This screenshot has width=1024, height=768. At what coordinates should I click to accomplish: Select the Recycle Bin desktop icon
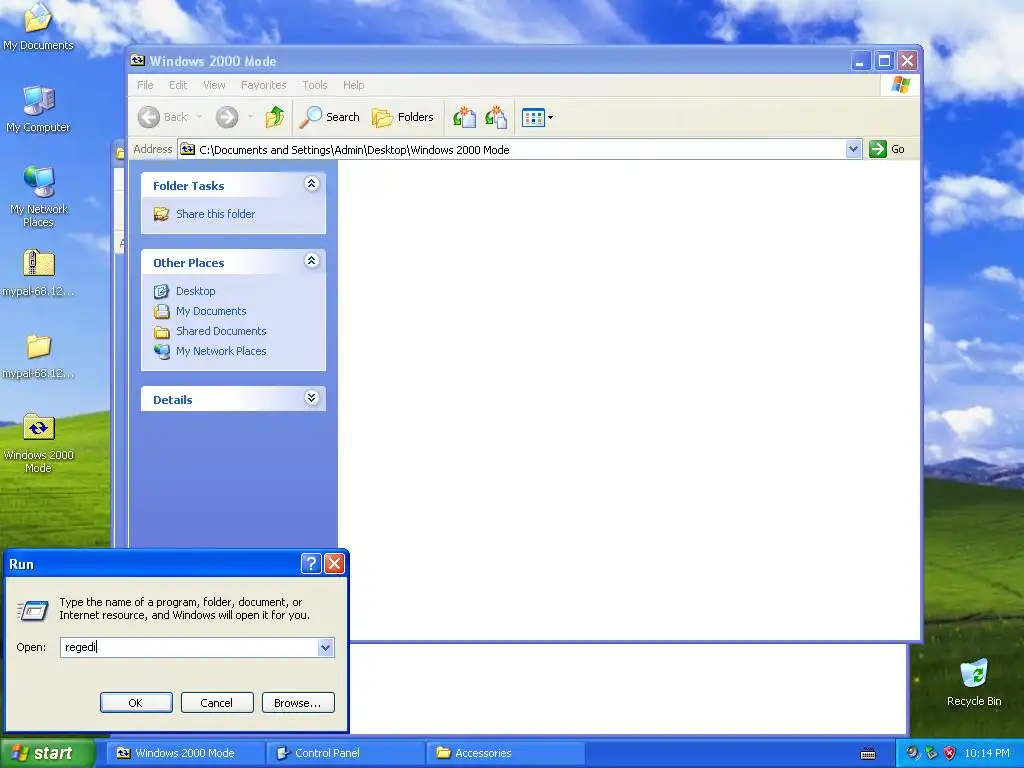coord(974,682)
